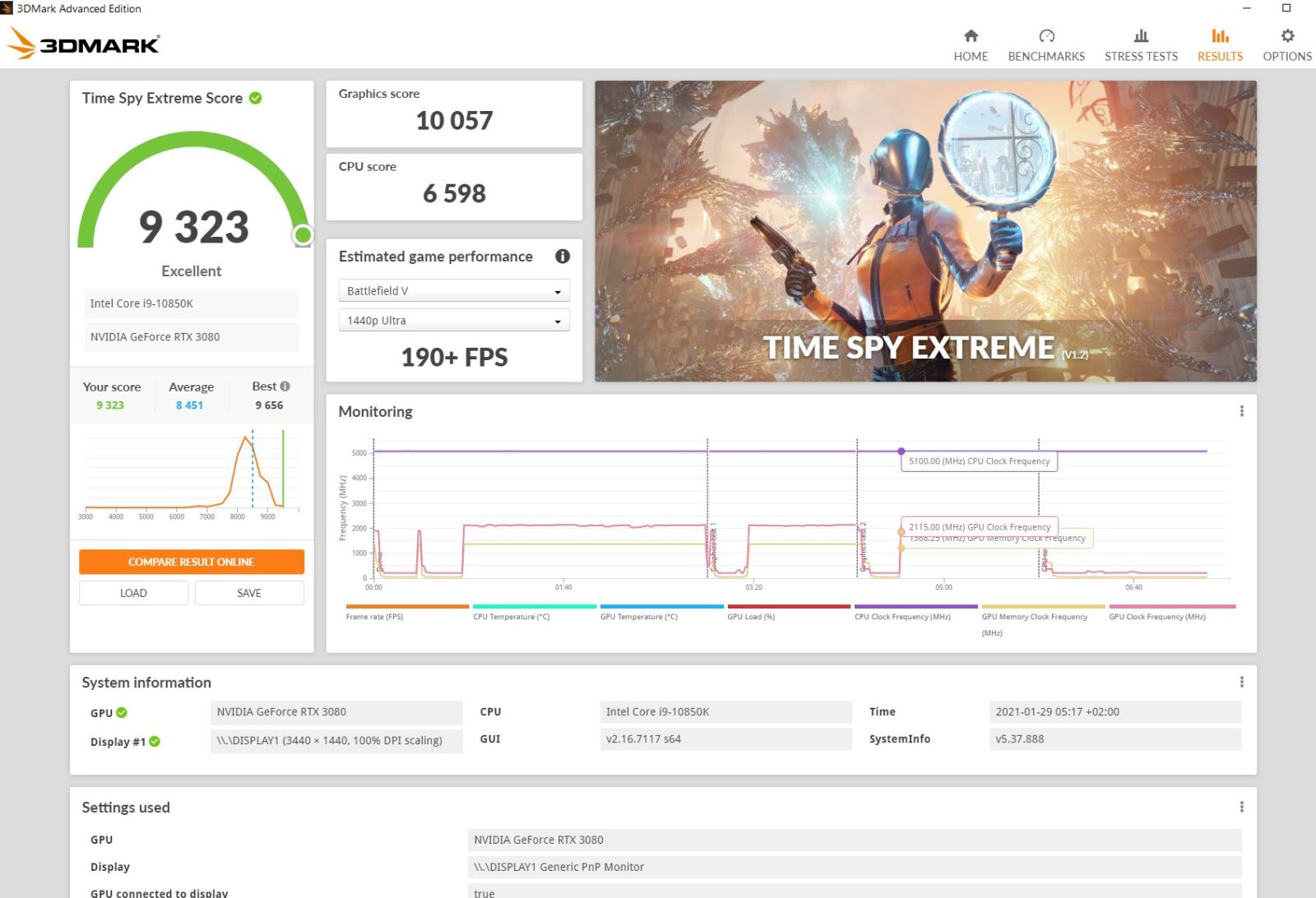Select HOME in the top navigation
The width and height of the screenshot is (1316, 898).
point(971,56)
